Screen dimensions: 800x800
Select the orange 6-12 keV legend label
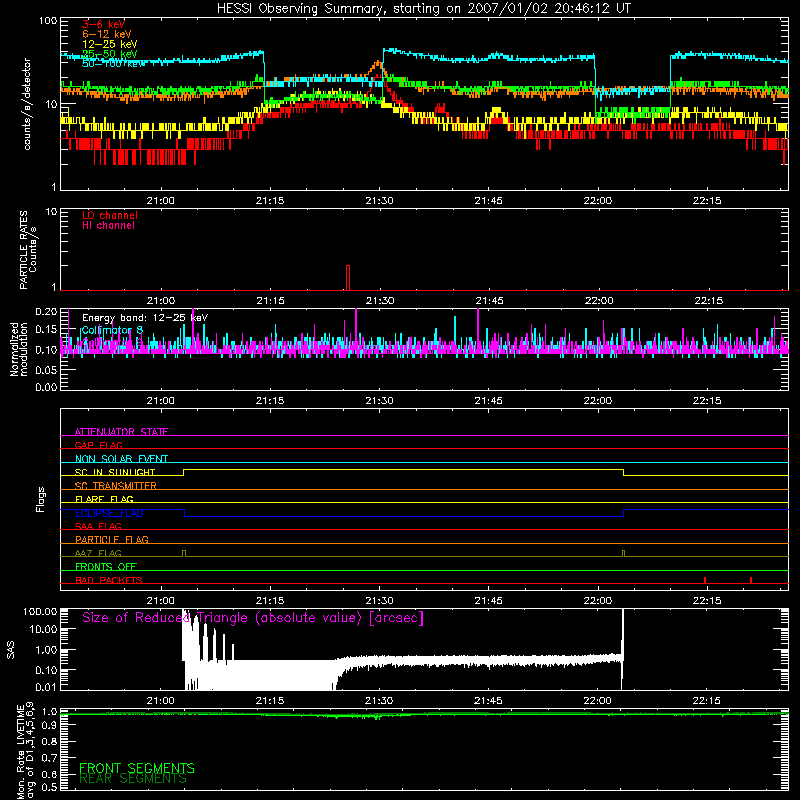pyautogui.click(x=107, y=34)
